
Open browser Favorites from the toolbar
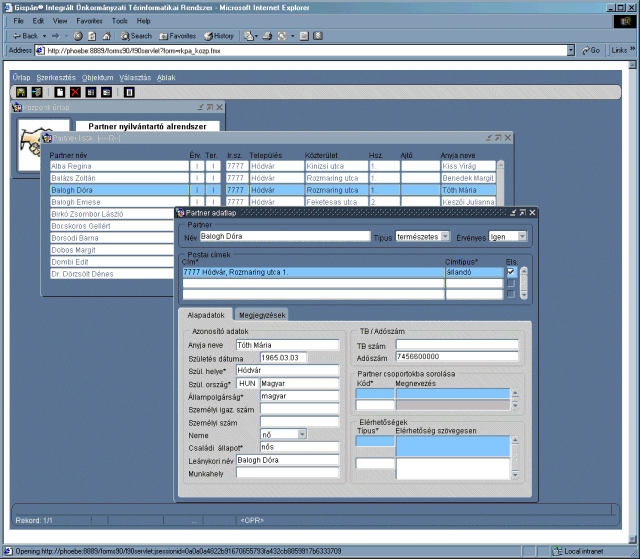176,35
